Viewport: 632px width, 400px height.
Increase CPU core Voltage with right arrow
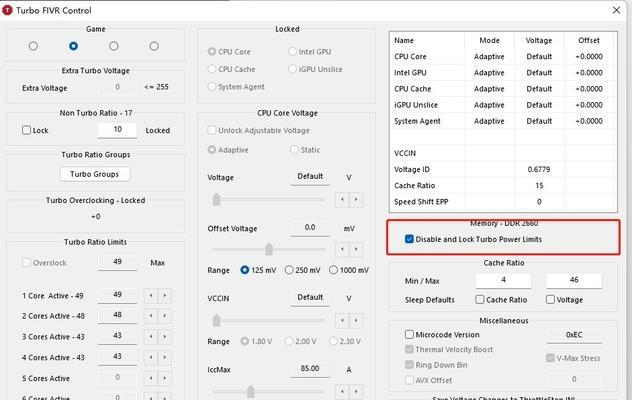point(356,200)
